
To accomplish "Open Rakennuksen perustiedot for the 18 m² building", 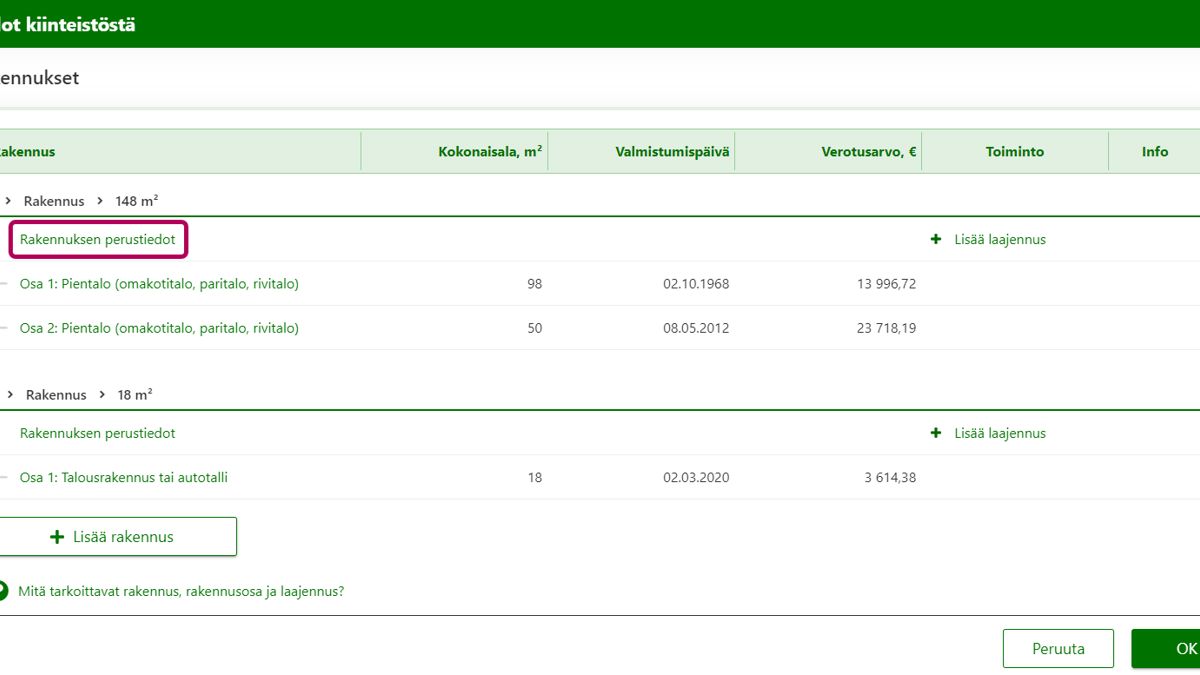I will [98, 434].
